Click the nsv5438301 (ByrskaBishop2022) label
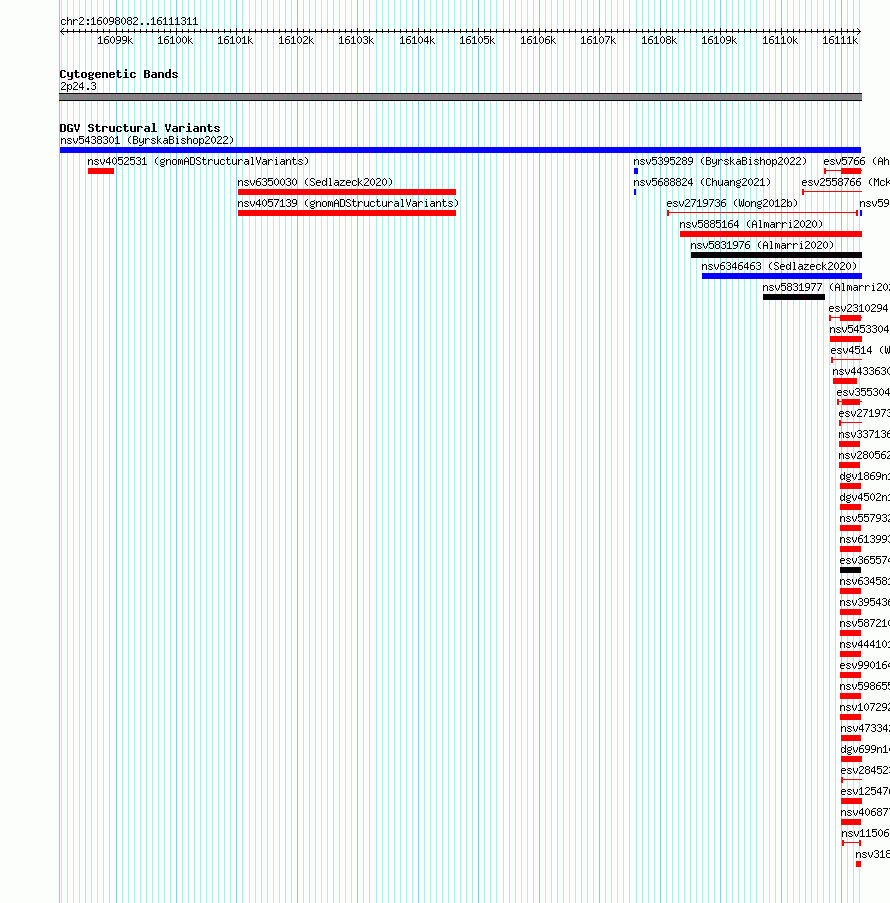Viewport: 890px width, 903px height. tap(147, 141)
